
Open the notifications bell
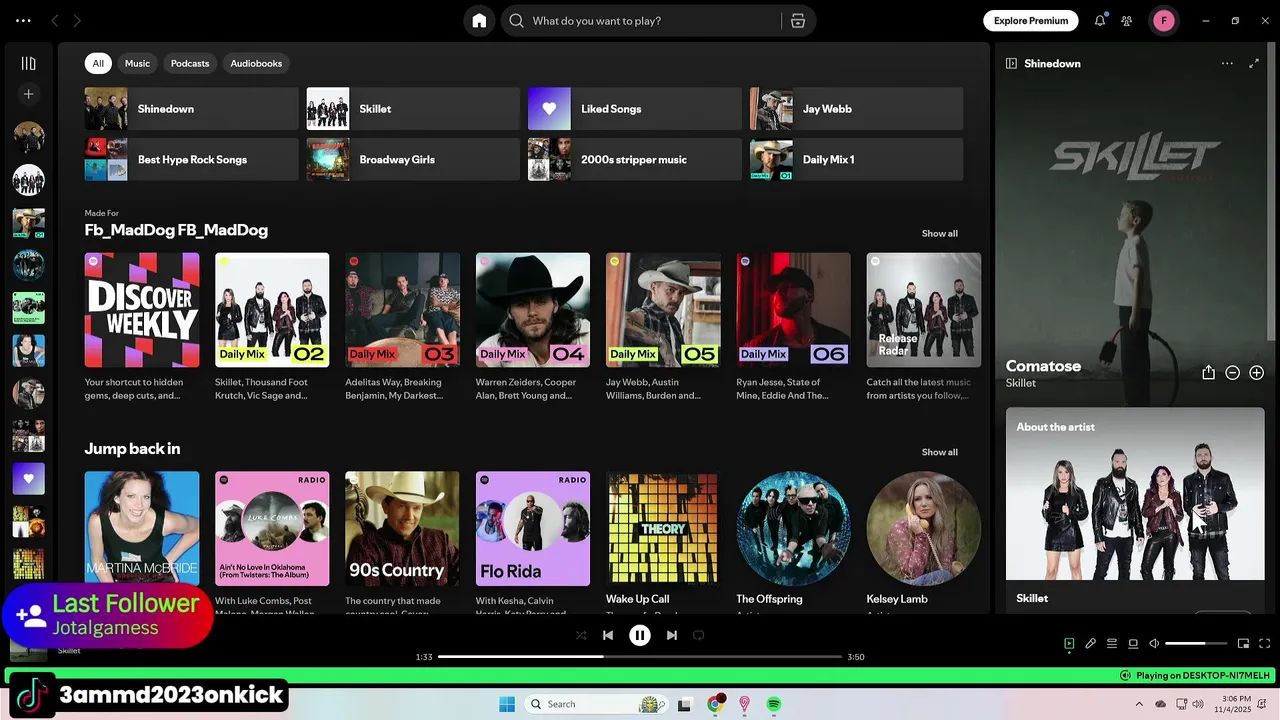coord(1100,20)
